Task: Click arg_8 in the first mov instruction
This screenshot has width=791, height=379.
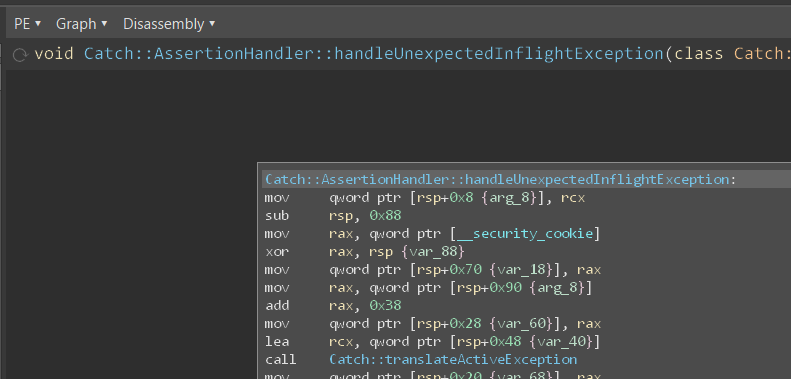Action: (511, 197)
